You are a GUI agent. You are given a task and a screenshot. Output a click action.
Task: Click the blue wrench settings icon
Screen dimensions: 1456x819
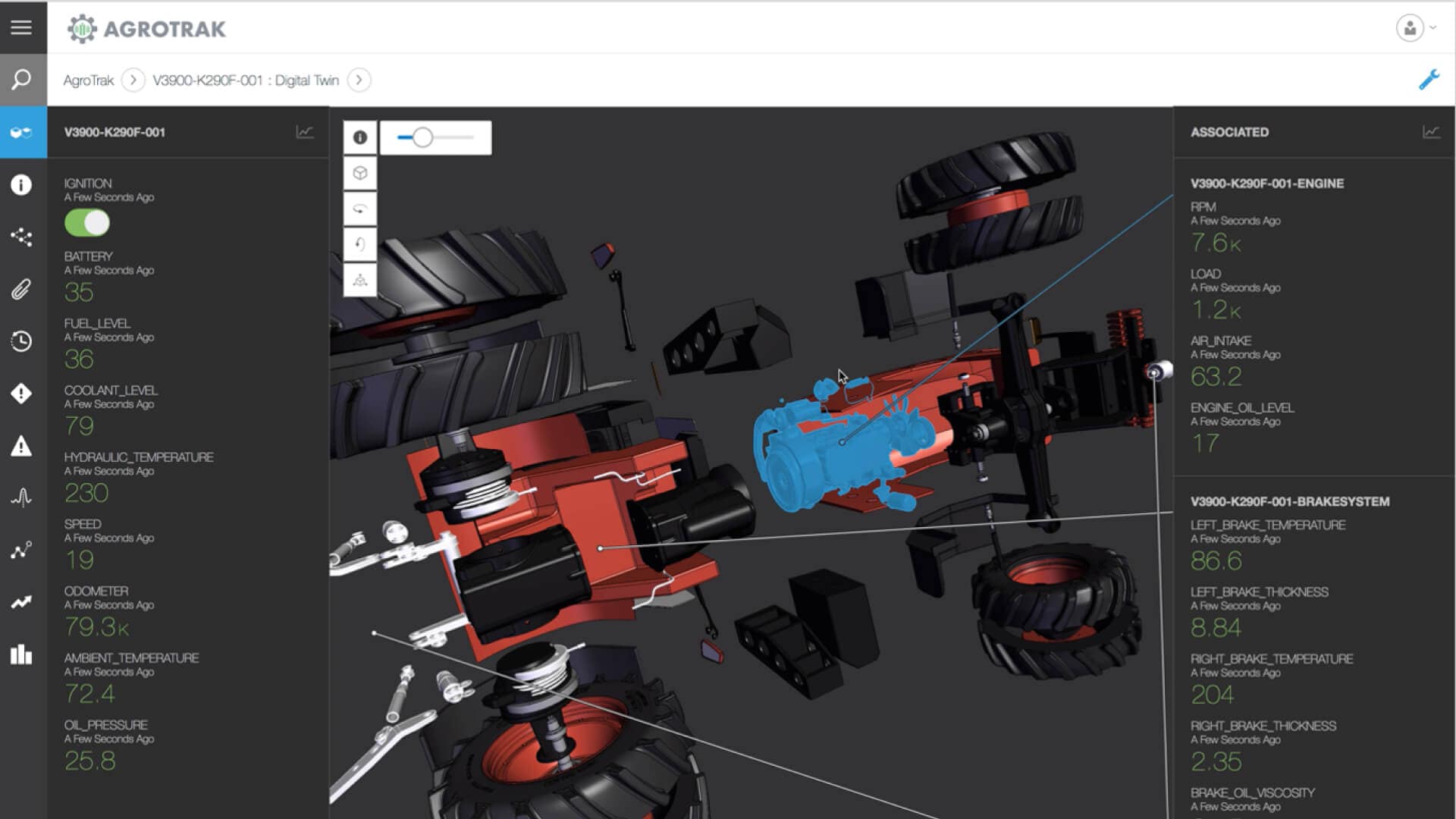[x=1429, y=80]
